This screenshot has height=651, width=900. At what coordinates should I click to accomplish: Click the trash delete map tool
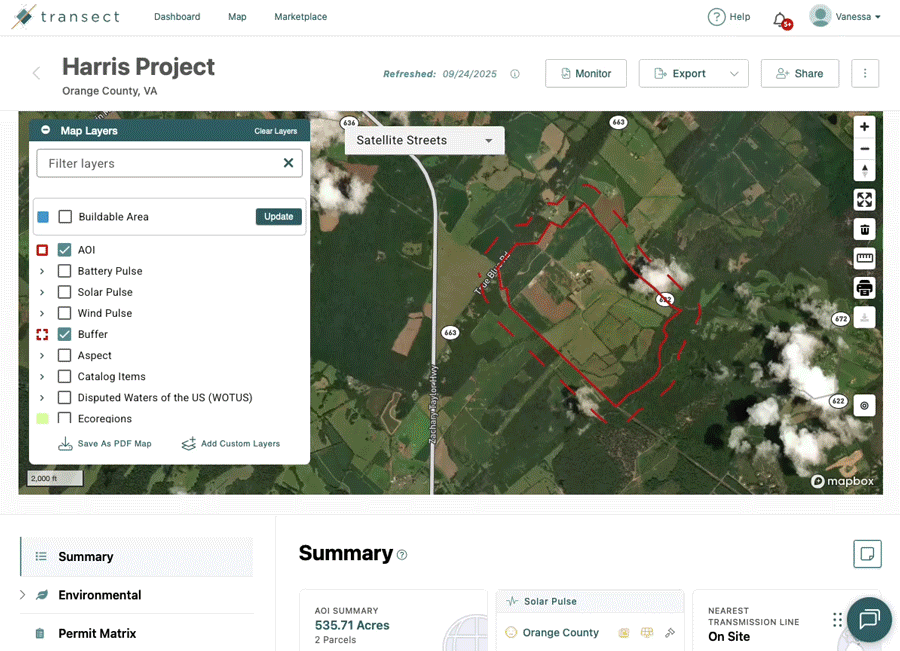point(864,230)
